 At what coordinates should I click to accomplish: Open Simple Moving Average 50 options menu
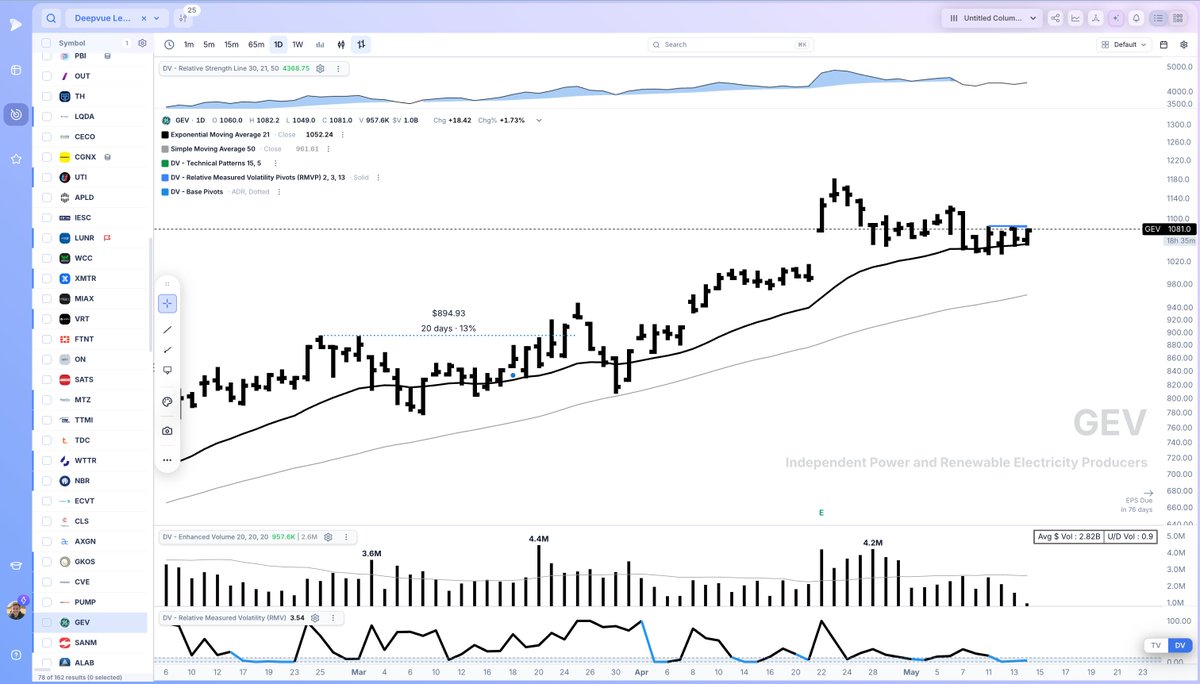(327, 148)
